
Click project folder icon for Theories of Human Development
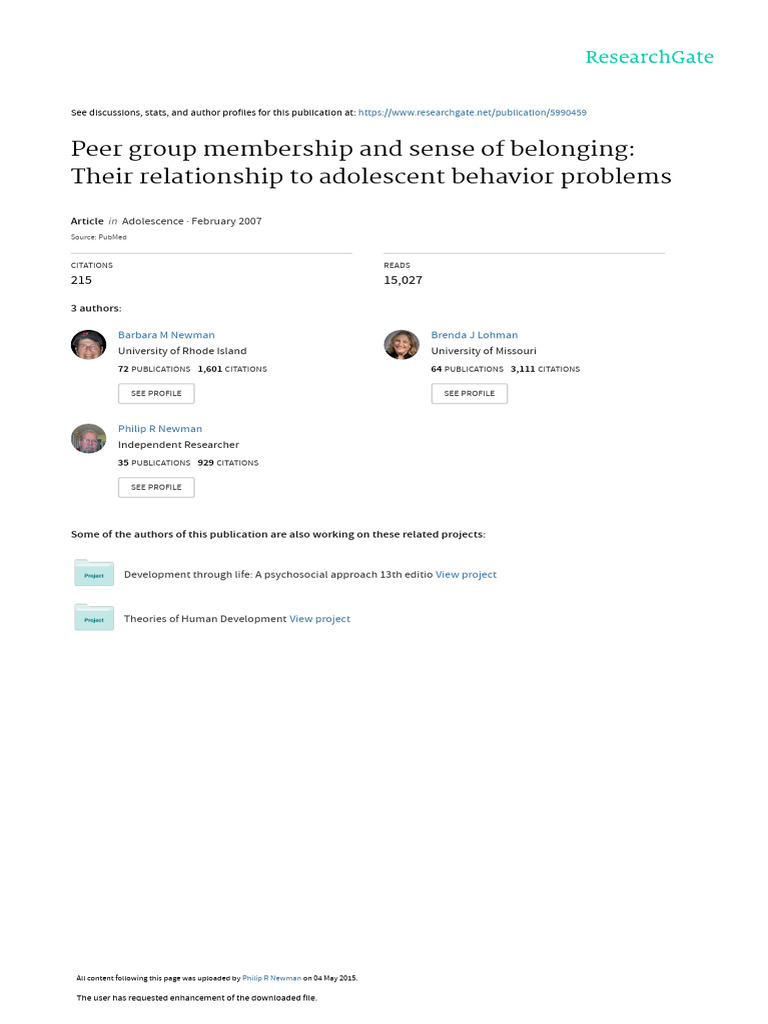[x=94, y=617]
